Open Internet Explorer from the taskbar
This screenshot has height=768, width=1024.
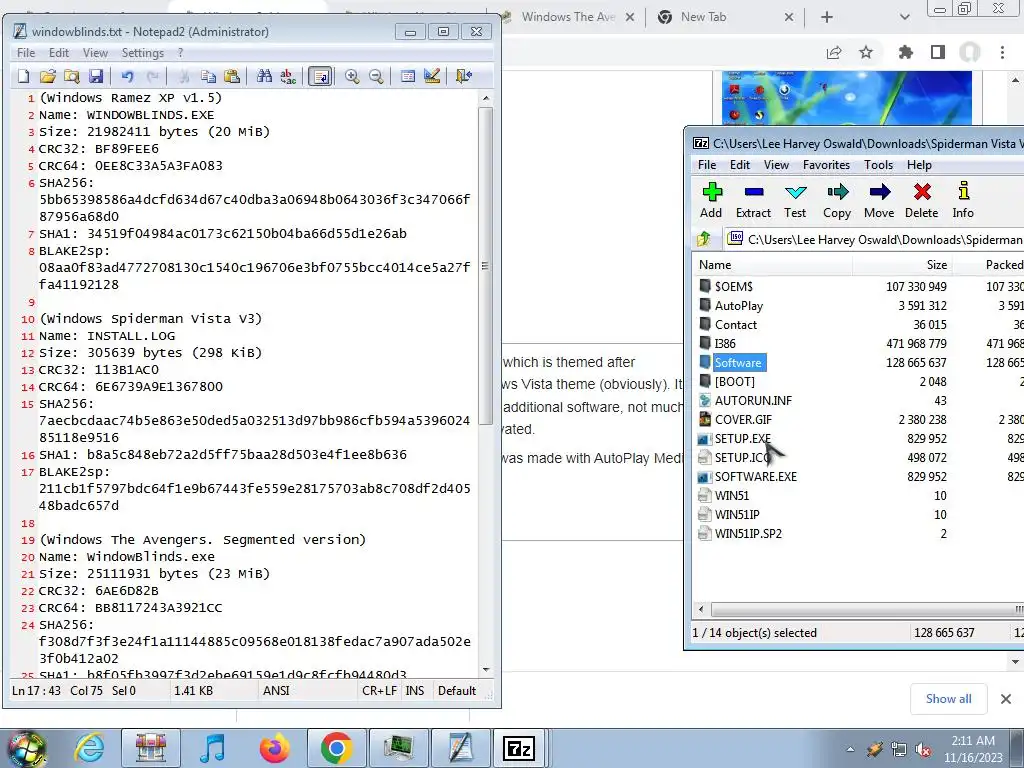click(x=89, y=748)
